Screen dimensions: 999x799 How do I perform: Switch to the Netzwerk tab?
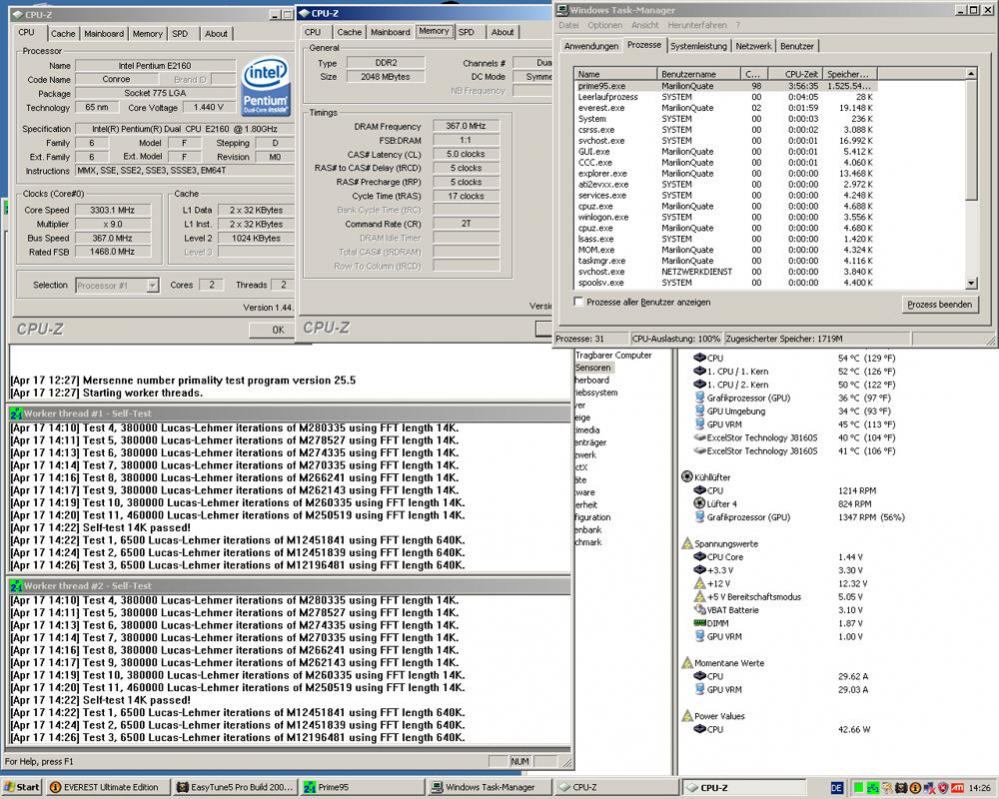pyautogui.click(x=753, y=46)
